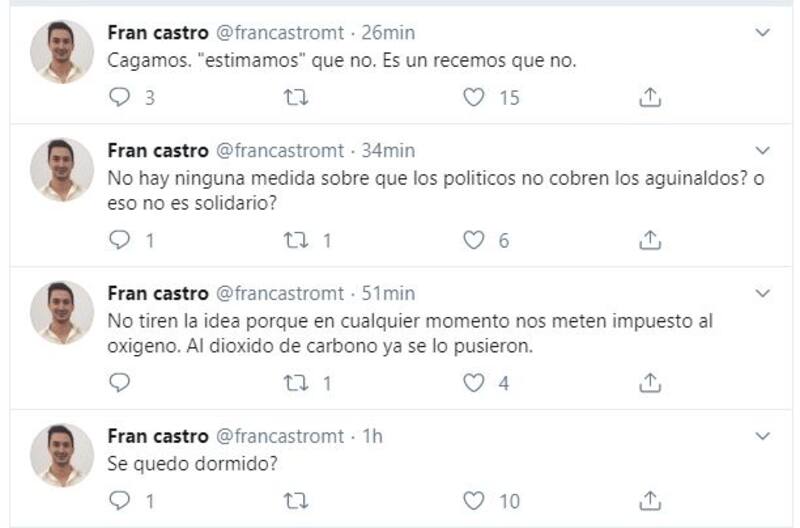This screenshot has height=528, width=800.
Task: Reply to the "Cagamos" tweet
Action: coord(120,97)
